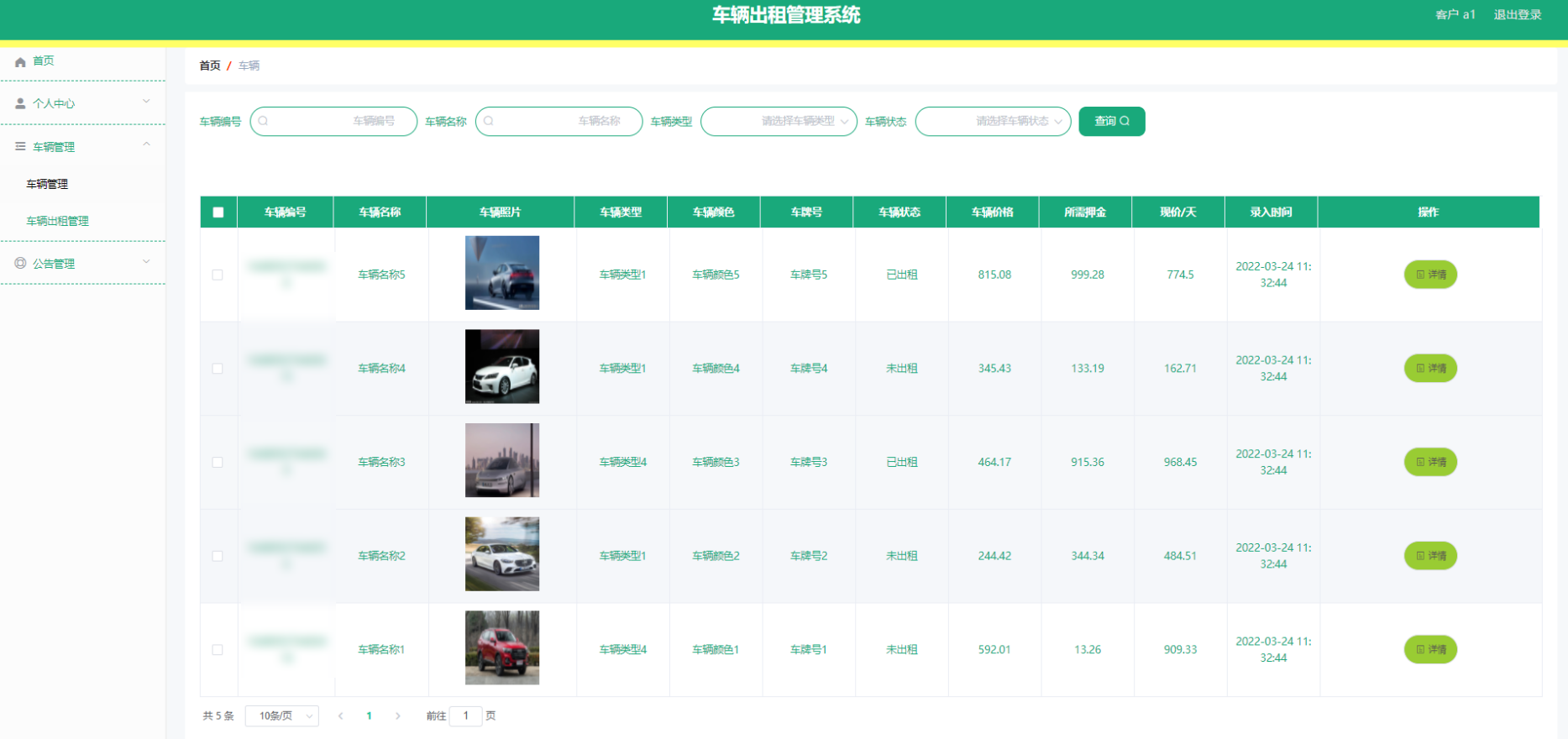Toggle the select-all header checkbox
This screenshot has width=1568, height=739.
pyautogui.click(x=218, y=212)
